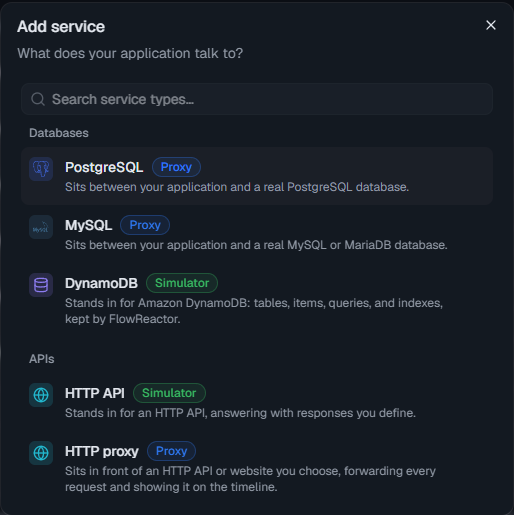Click the description mentioning MariaDB database
Image resolution: width=514 pixels, height=515 pixels.
(256, 245)
